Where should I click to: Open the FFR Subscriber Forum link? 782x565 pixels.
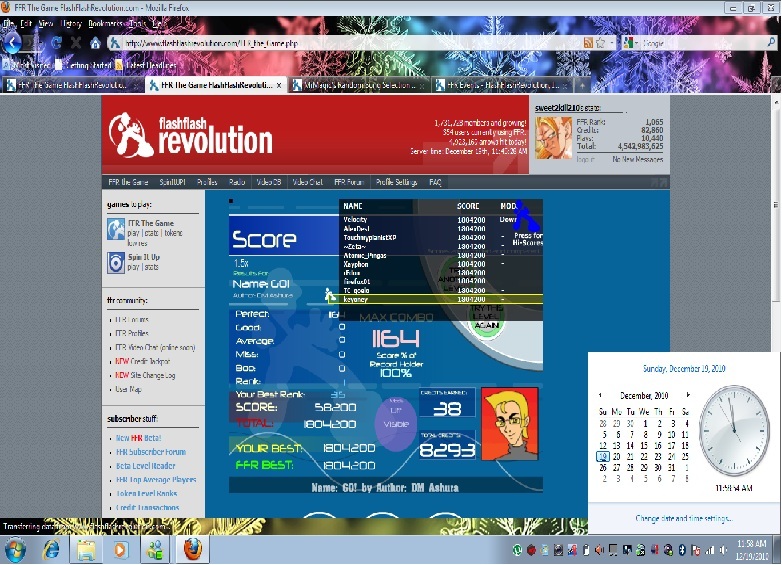[x=151, y=452]
